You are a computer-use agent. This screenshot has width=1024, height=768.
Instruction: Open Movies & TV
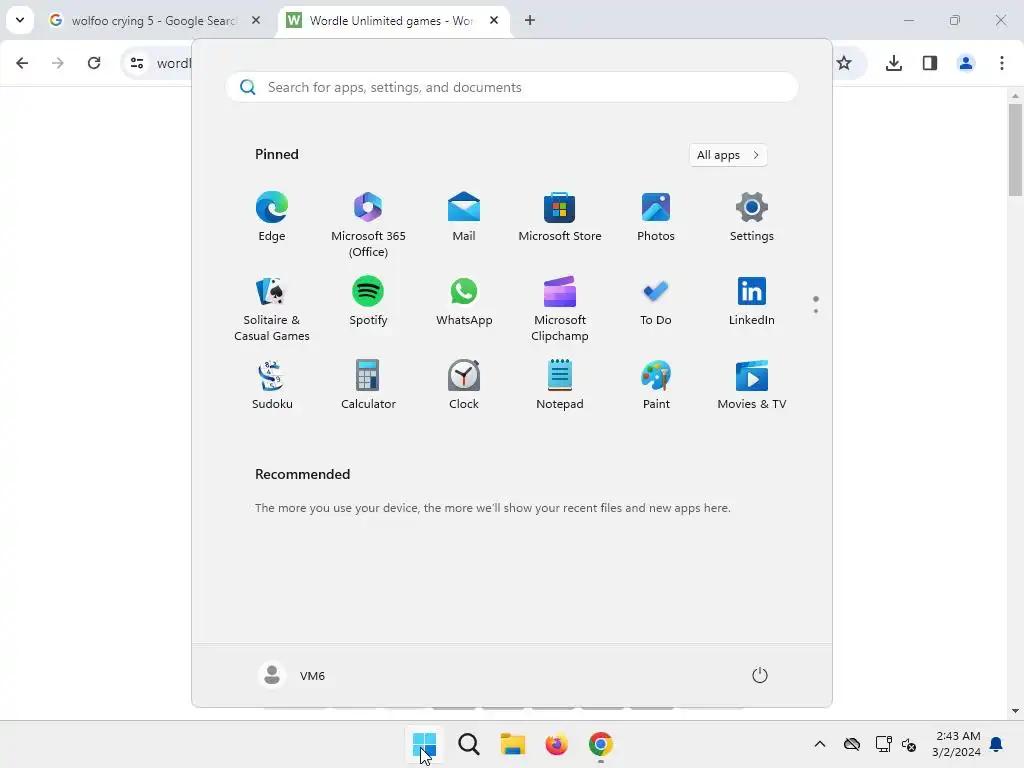752,385
